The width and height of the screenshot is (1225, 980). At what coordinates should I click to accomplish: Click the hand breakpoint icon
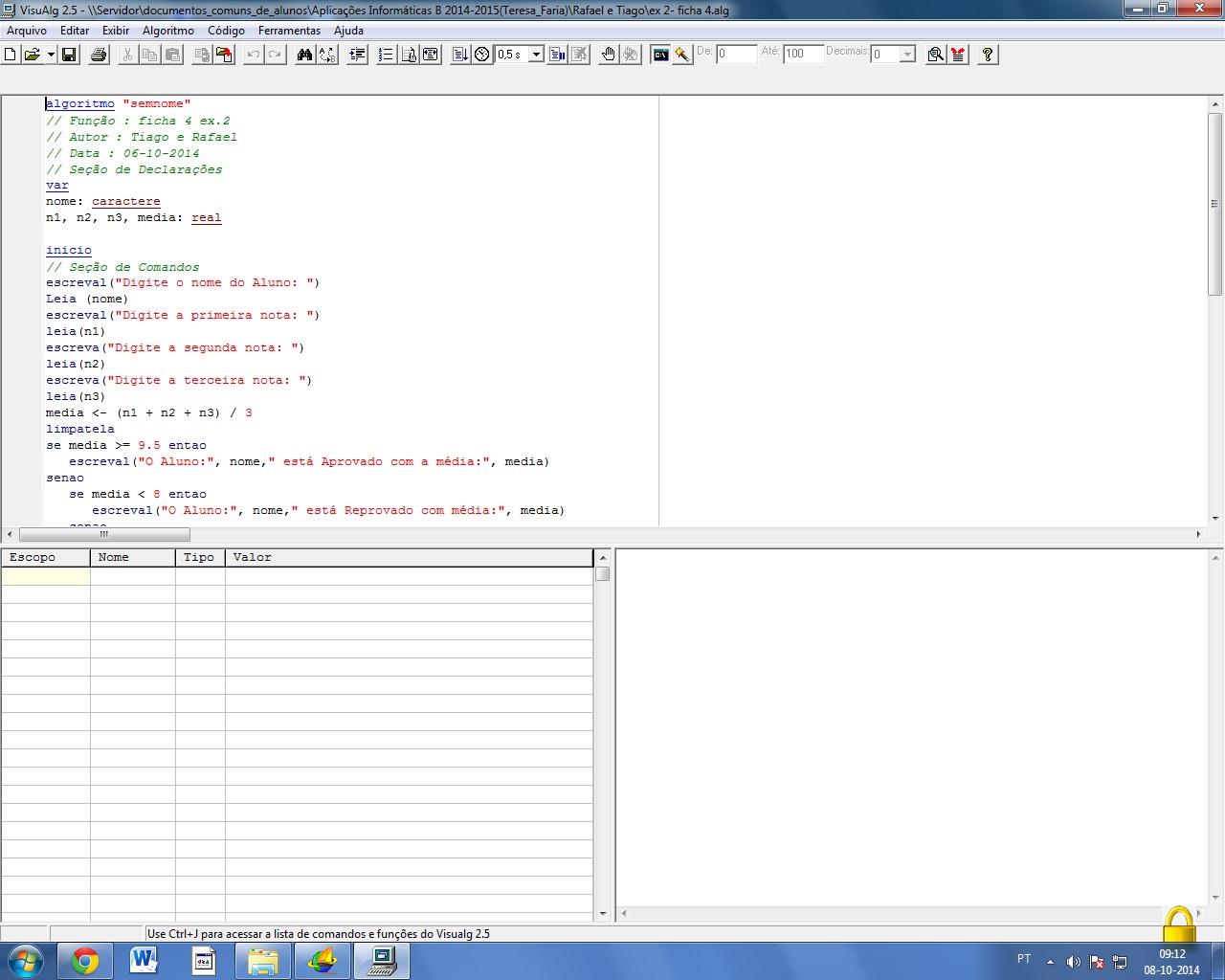click(608, 55)
